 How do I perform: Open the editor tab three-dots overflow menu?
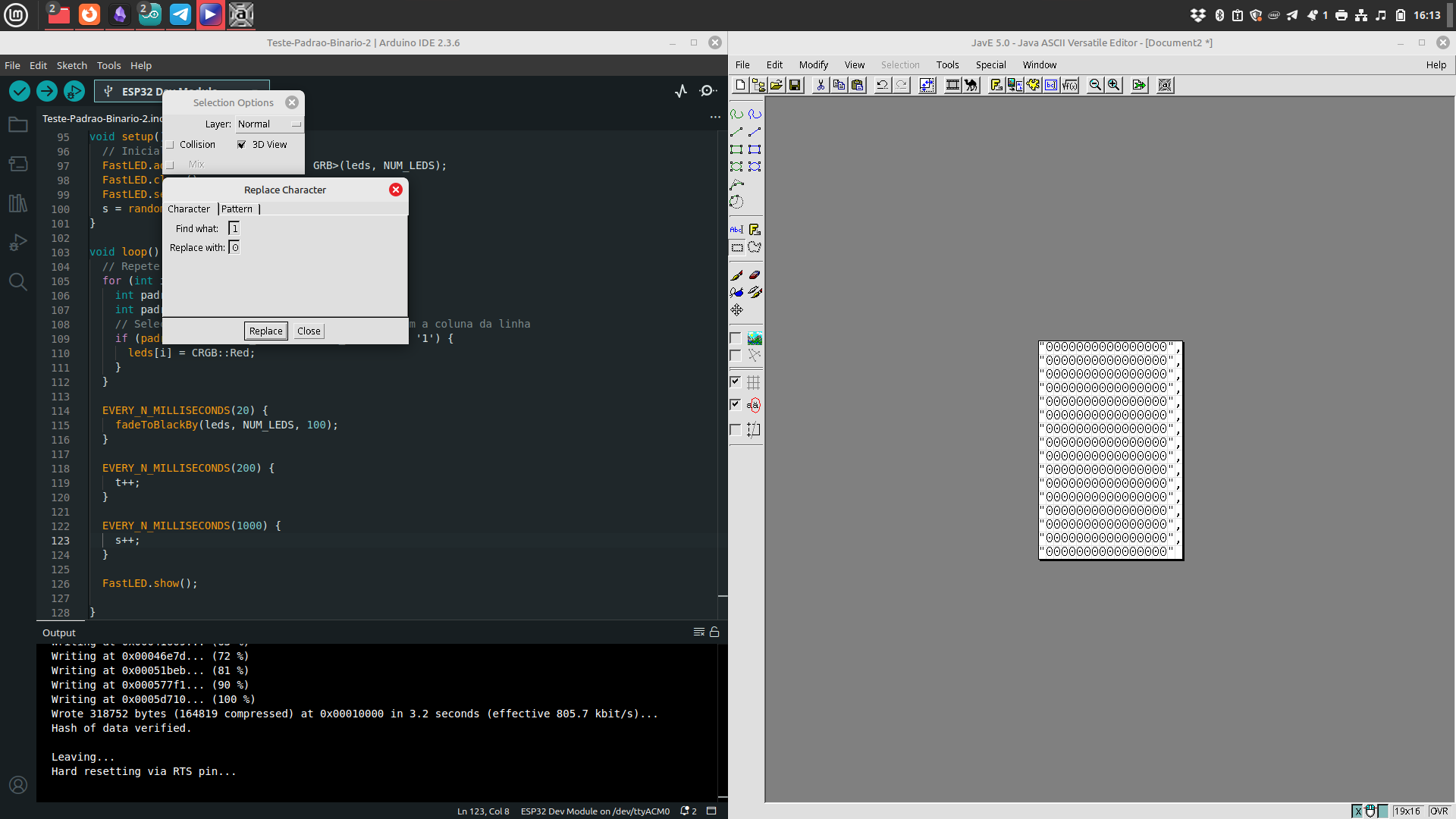coord(715,118)
